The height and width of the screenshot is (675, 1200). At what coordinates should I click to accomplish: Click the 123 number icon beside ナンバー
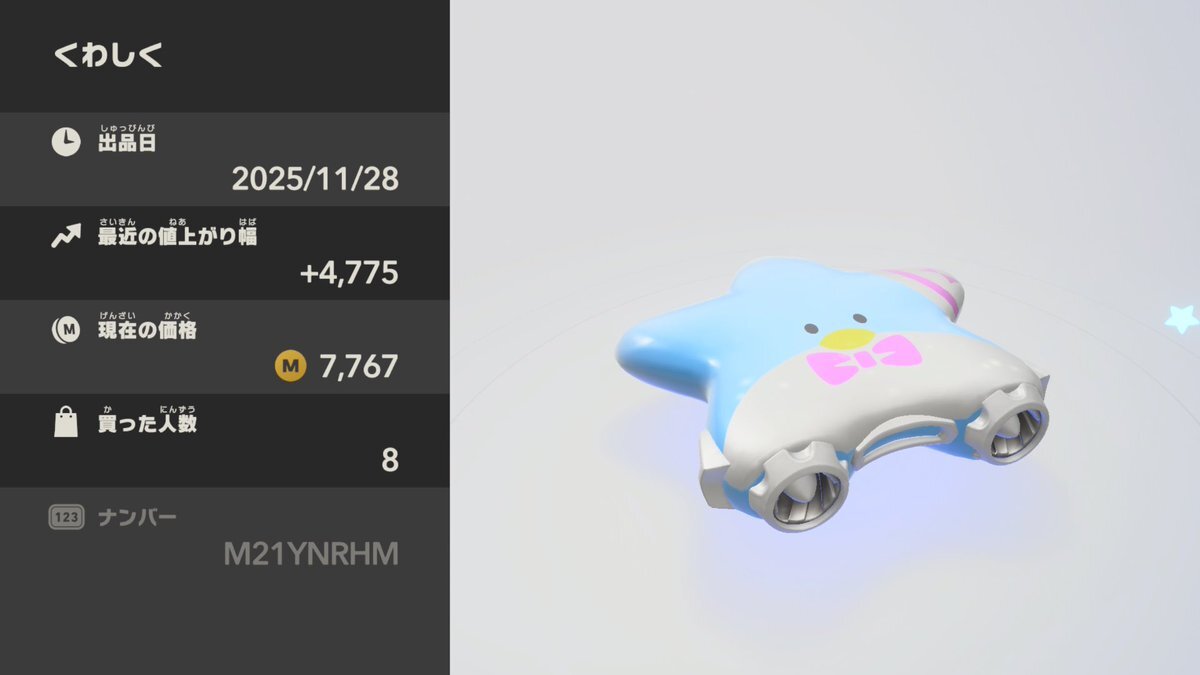[66, 517]
